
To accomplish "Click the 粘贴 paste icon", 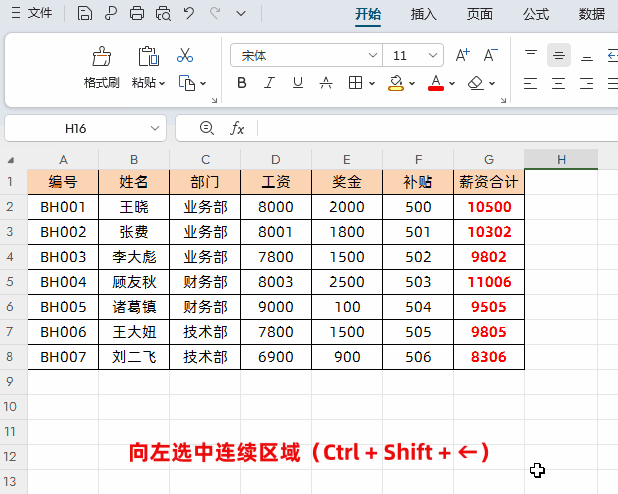I will point(149,56).
